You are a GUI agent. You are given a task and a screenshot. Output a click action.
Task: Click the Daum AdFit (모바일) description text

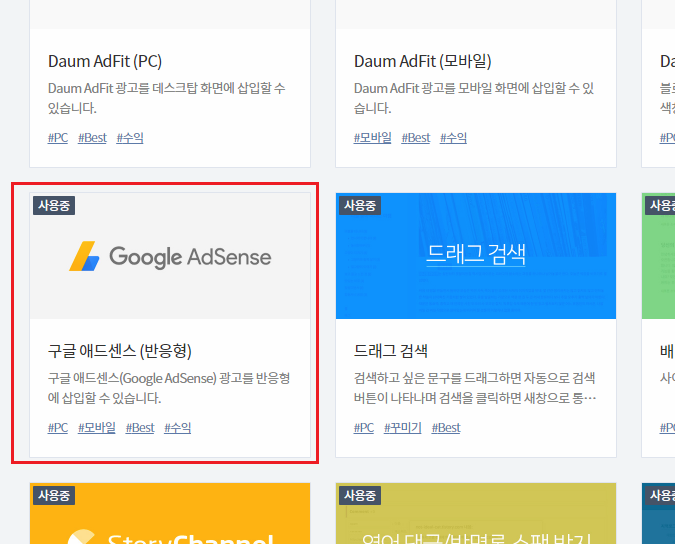474,98
